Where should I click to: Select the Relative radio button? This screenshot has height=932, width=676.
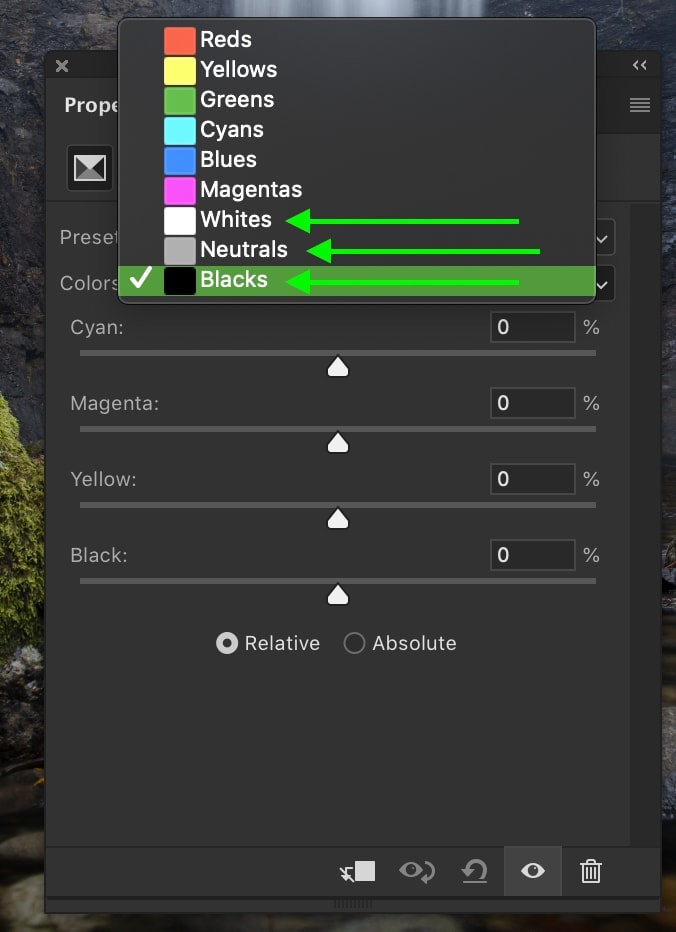point(227,643)
